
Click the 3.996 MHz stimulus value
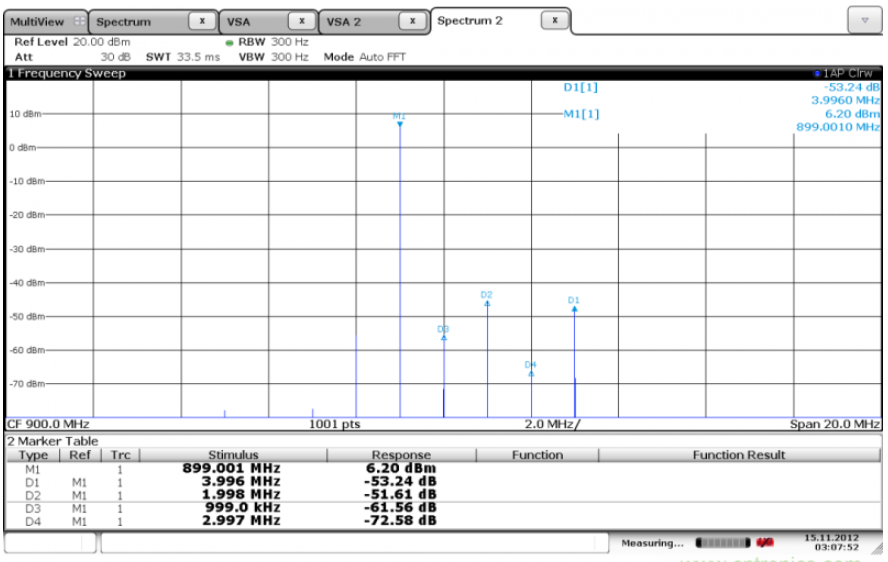241,482
